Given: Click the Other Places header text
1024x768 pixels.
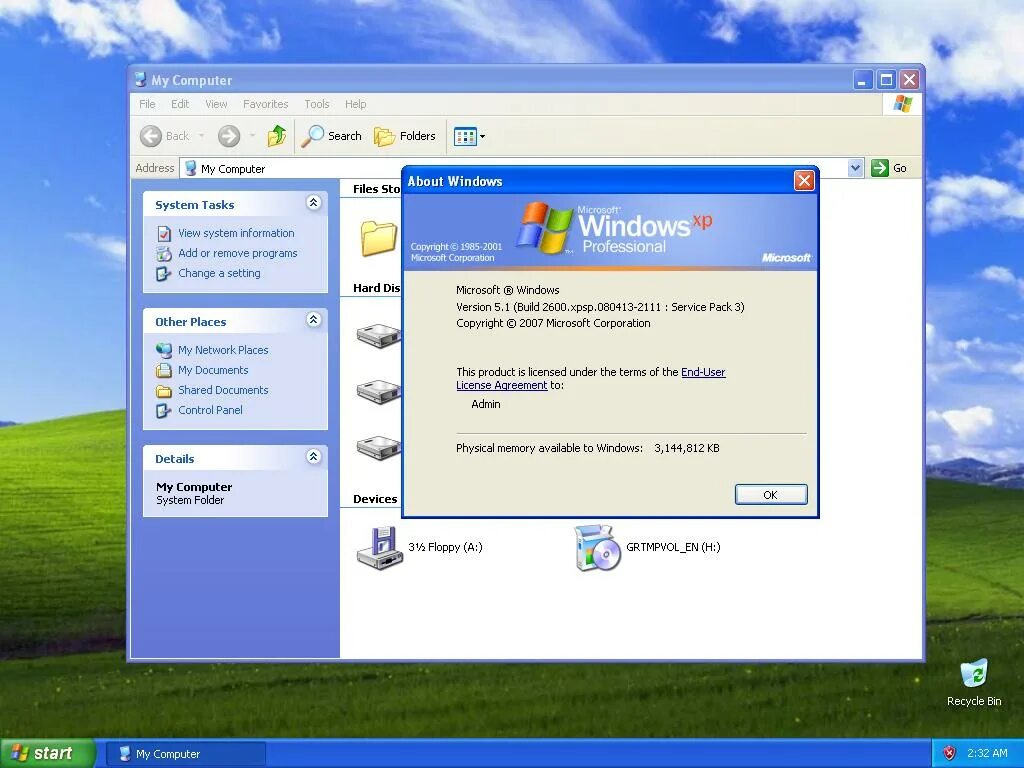Looking at the screenshot, I should click(x=191, y=322).
